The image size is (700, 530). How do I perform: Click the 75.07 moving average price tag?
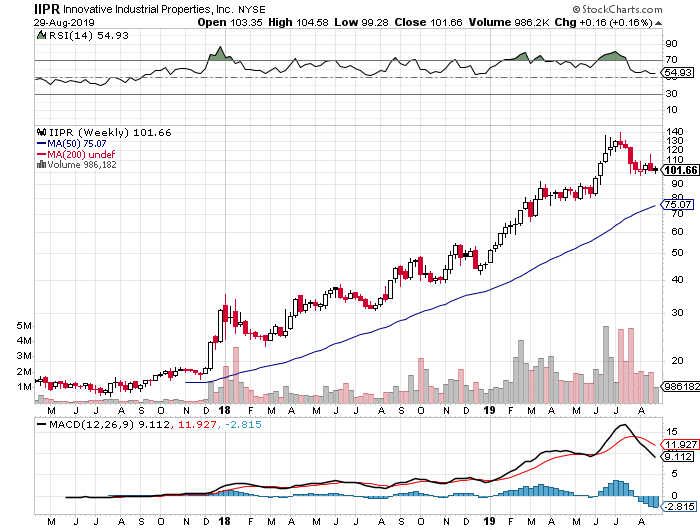tap(678, 204)
